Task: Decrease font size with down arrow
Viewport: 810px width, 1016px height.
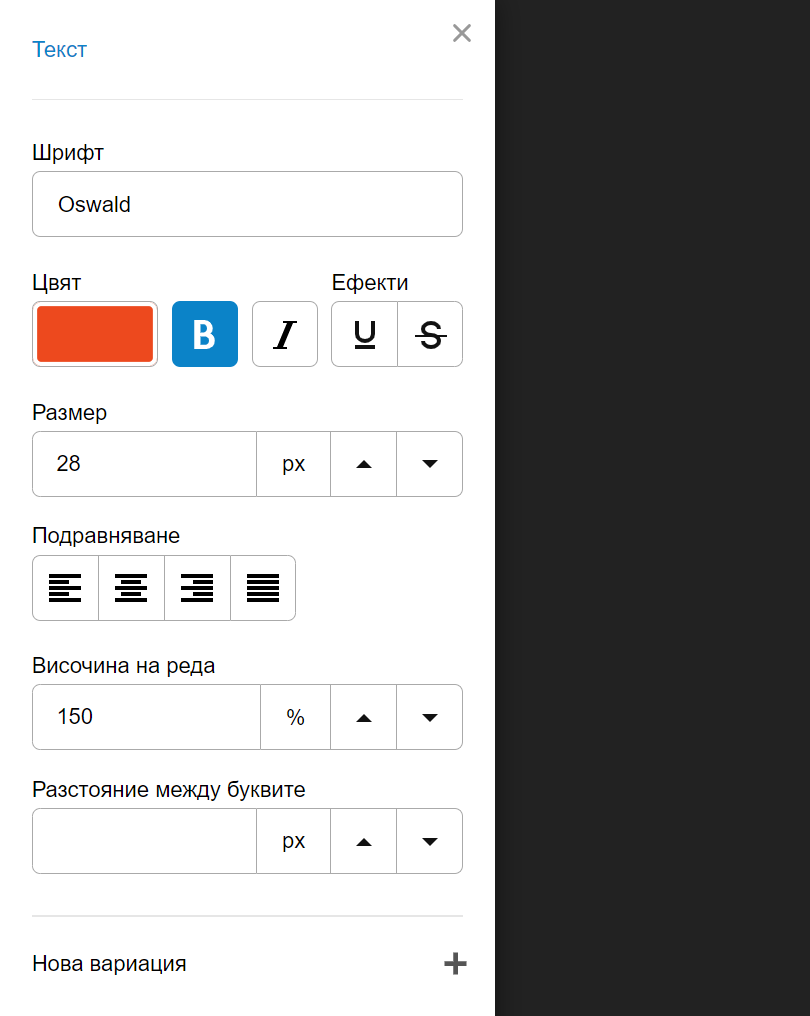Action: coord(430,464)
